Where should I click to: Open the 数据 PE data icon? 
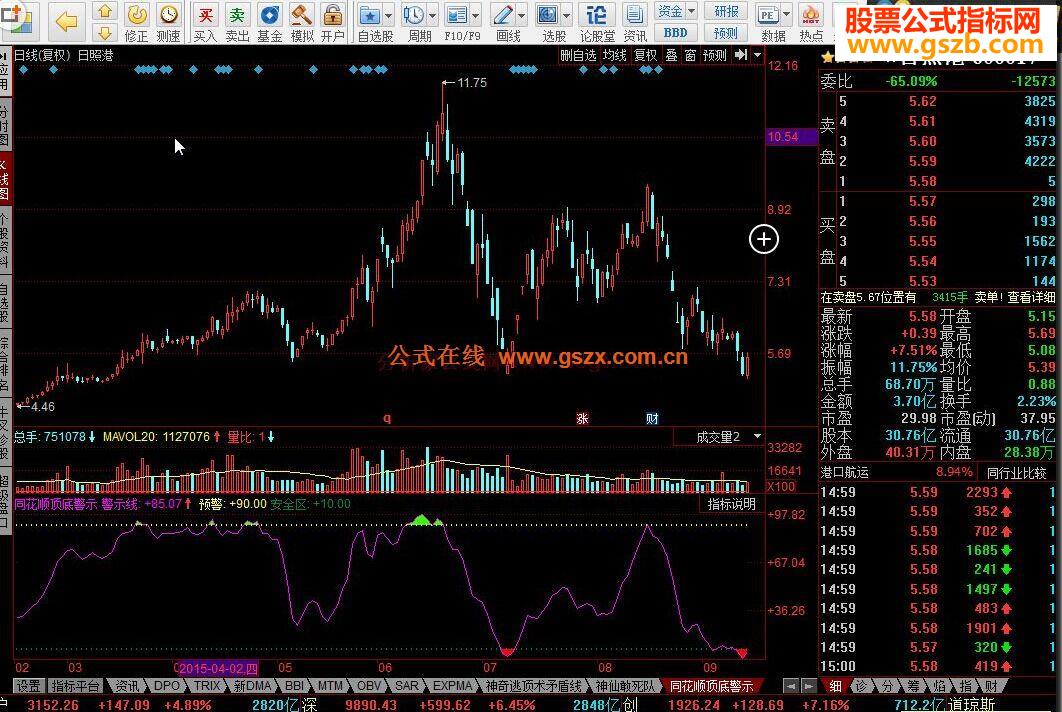tap(767, 15)
